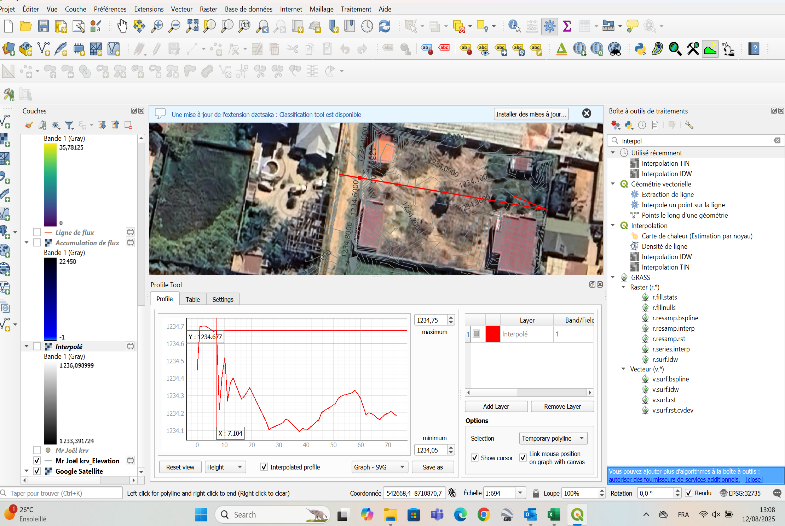Click the Reset view button
The height and width of the screenshot is (526, 785).
click(x=180, y=467)
